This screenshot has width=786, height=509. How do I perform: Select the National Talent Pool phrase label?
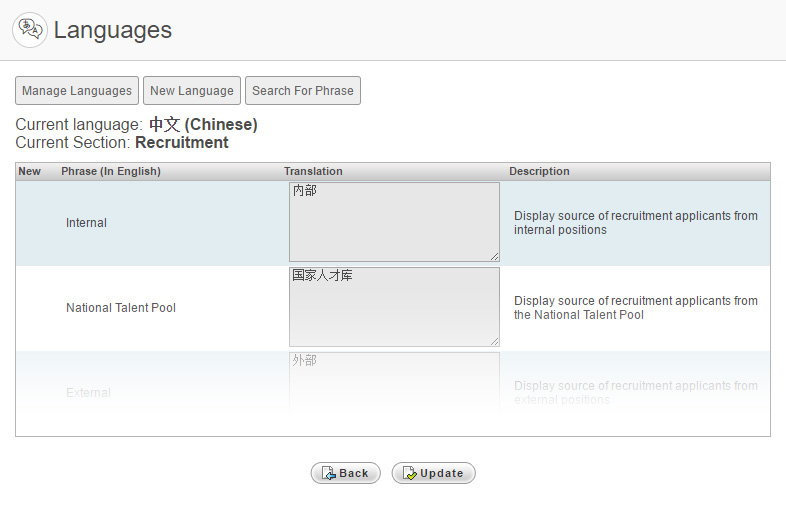[x=121, y=307]
